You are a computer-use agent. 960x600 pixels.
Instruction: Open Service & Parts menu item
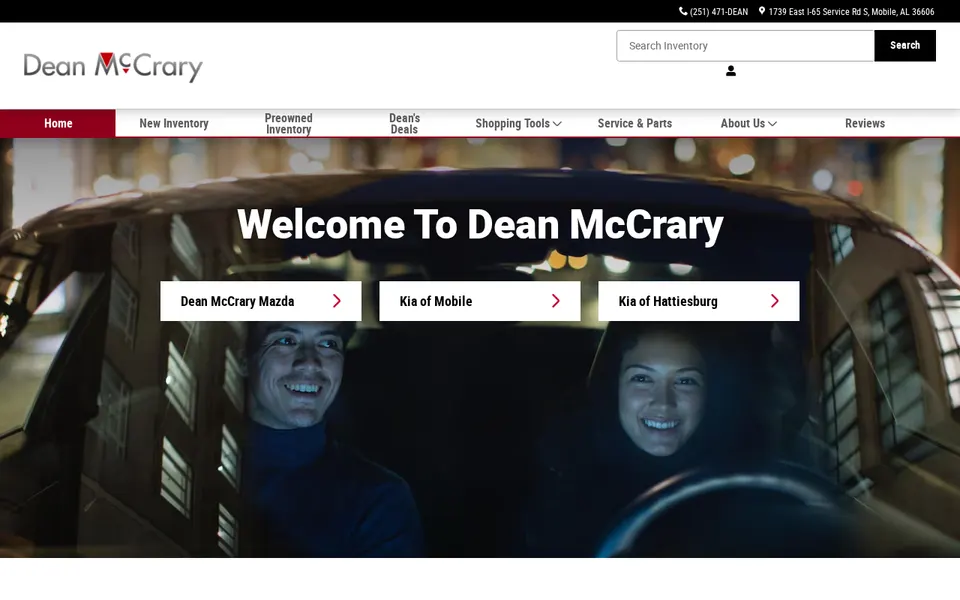[635, 123]
